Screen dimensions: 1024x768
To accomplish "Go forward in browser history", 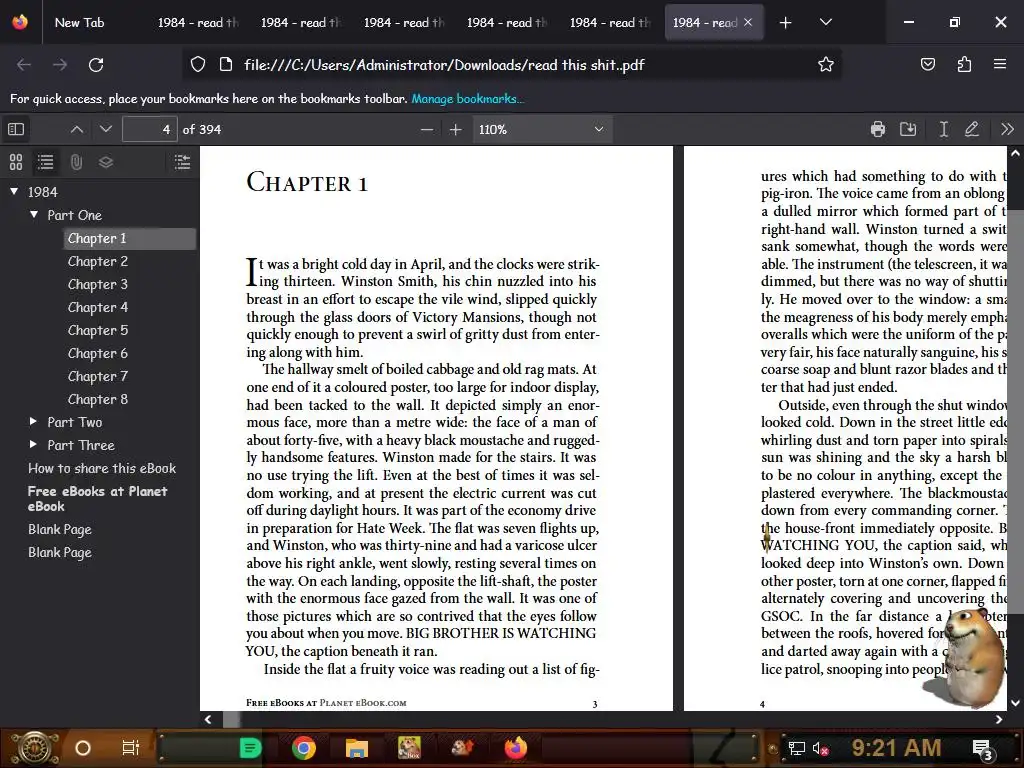I will (59, 65).
